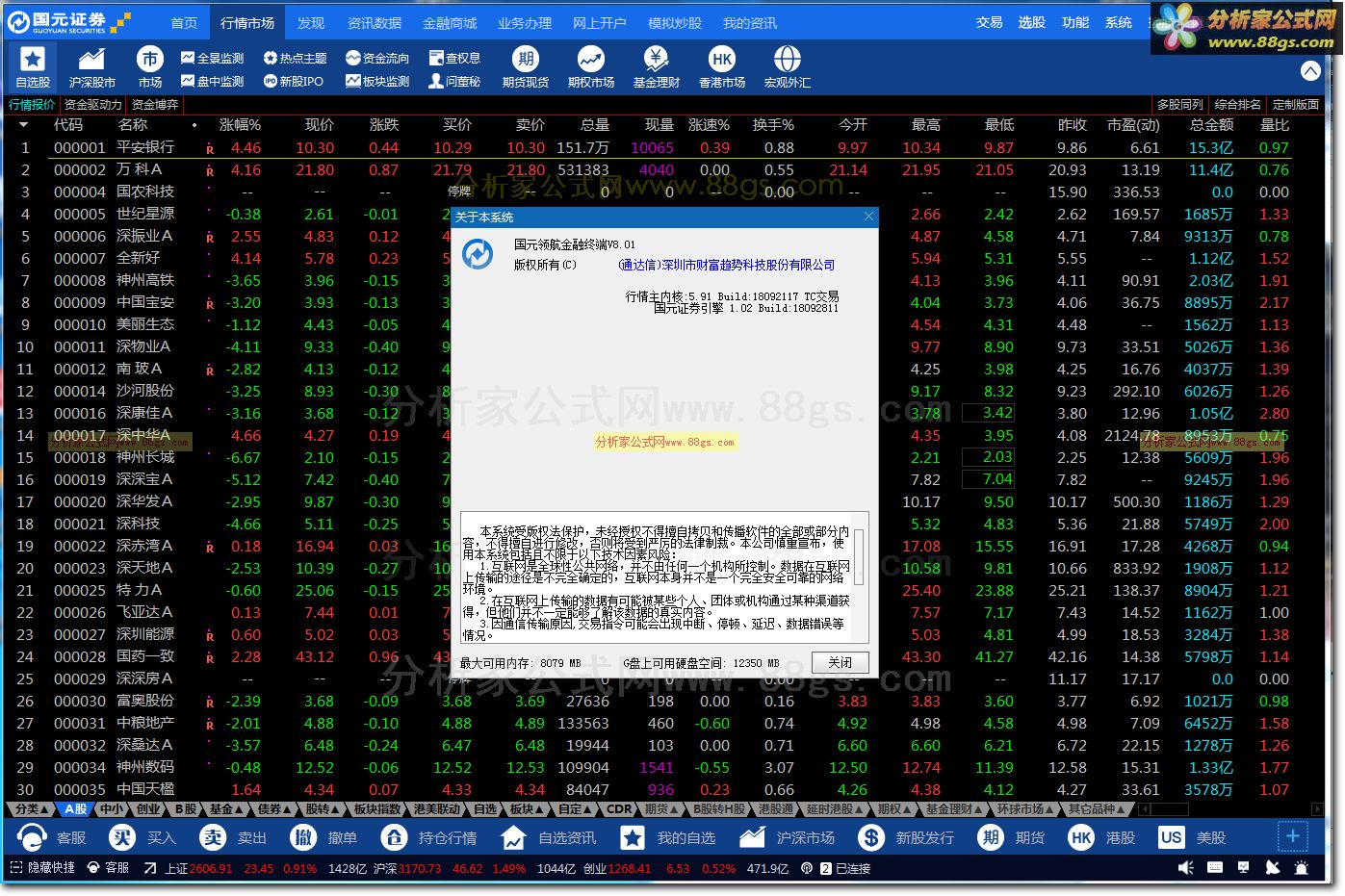Select the 资金驱动力 sub-tab
Image resolution: width=1345 pixels, height=896 pixels.
(93, 104)
